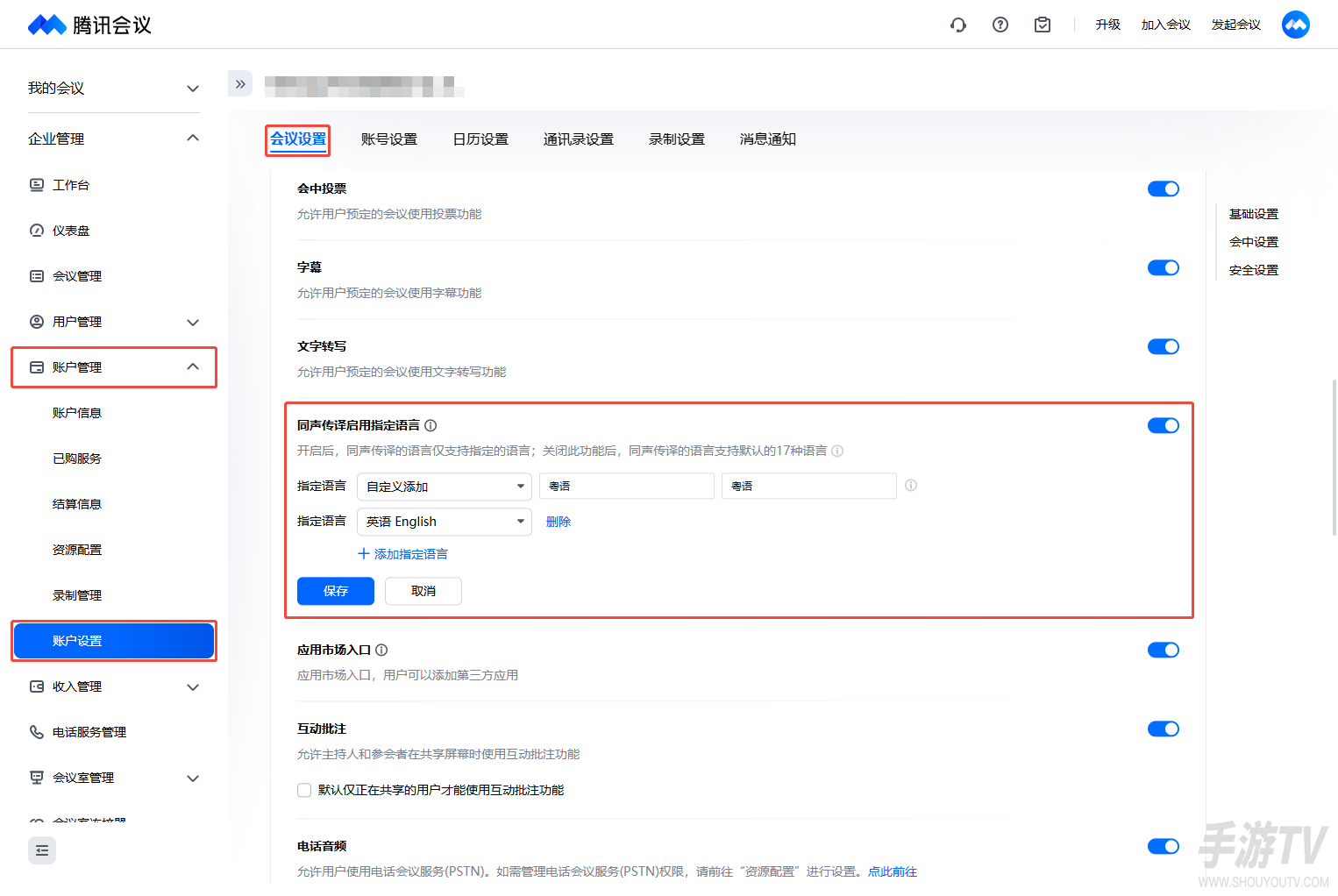Click the 取消 button
The width and height of the screenshot is (1338, 896).
tap(423, 591)
